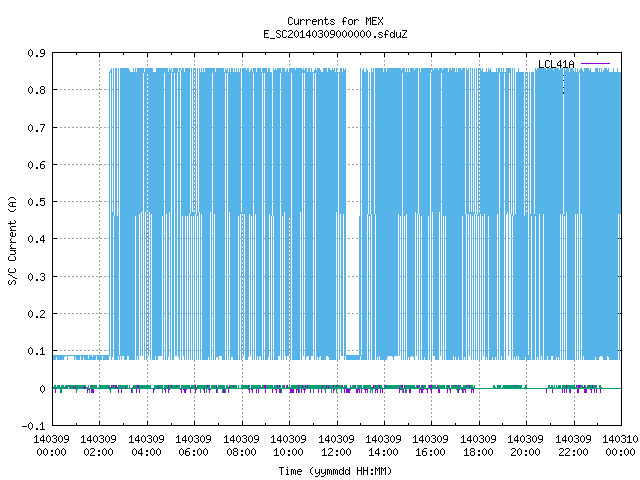Click x-axis label 140309 12:00
Image resolution: width=640 pixels, height=480 pixels.
point(336,446)
